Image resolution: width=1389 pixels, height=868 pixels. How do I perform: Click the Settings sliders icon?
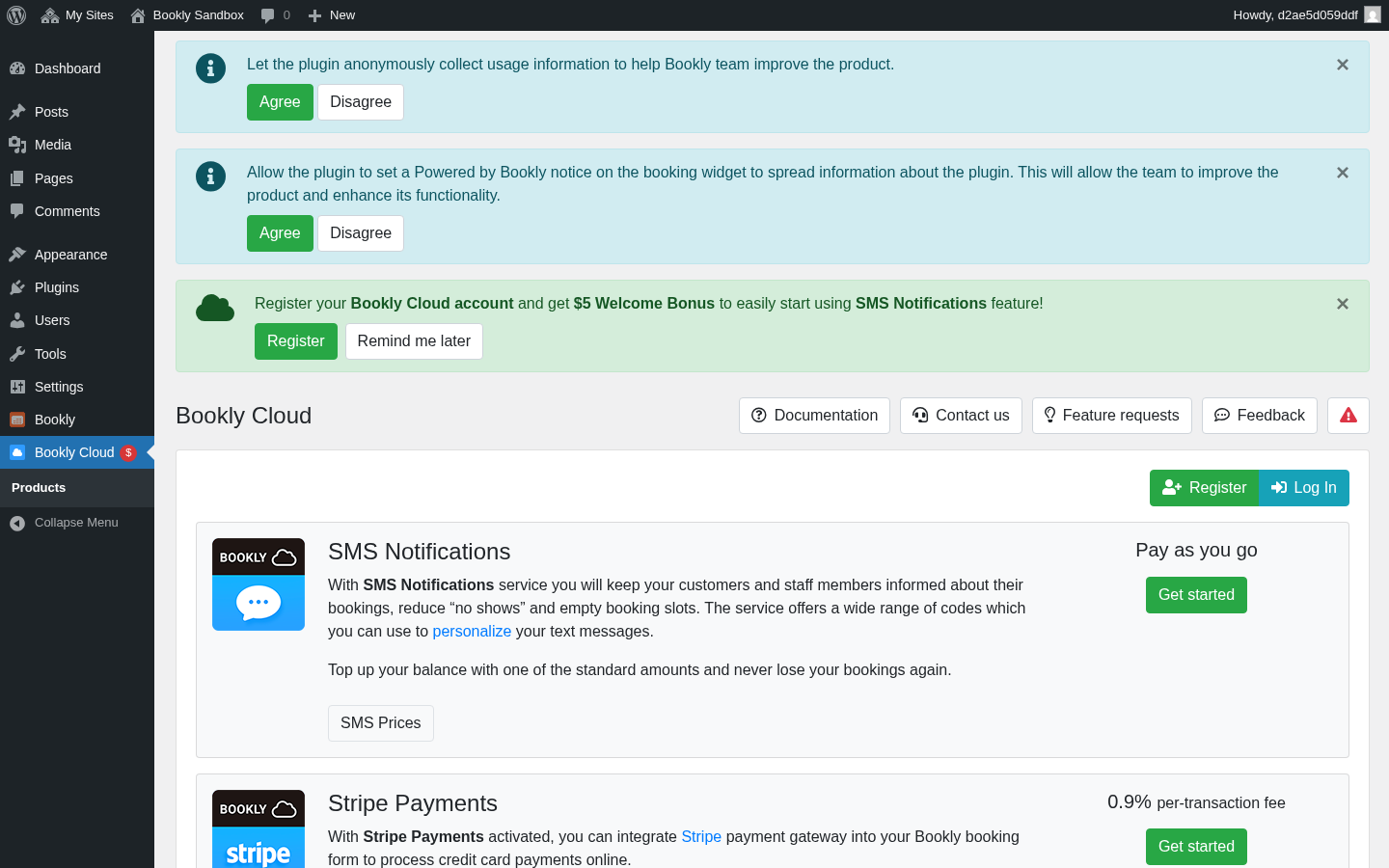(x=17, y=387)
